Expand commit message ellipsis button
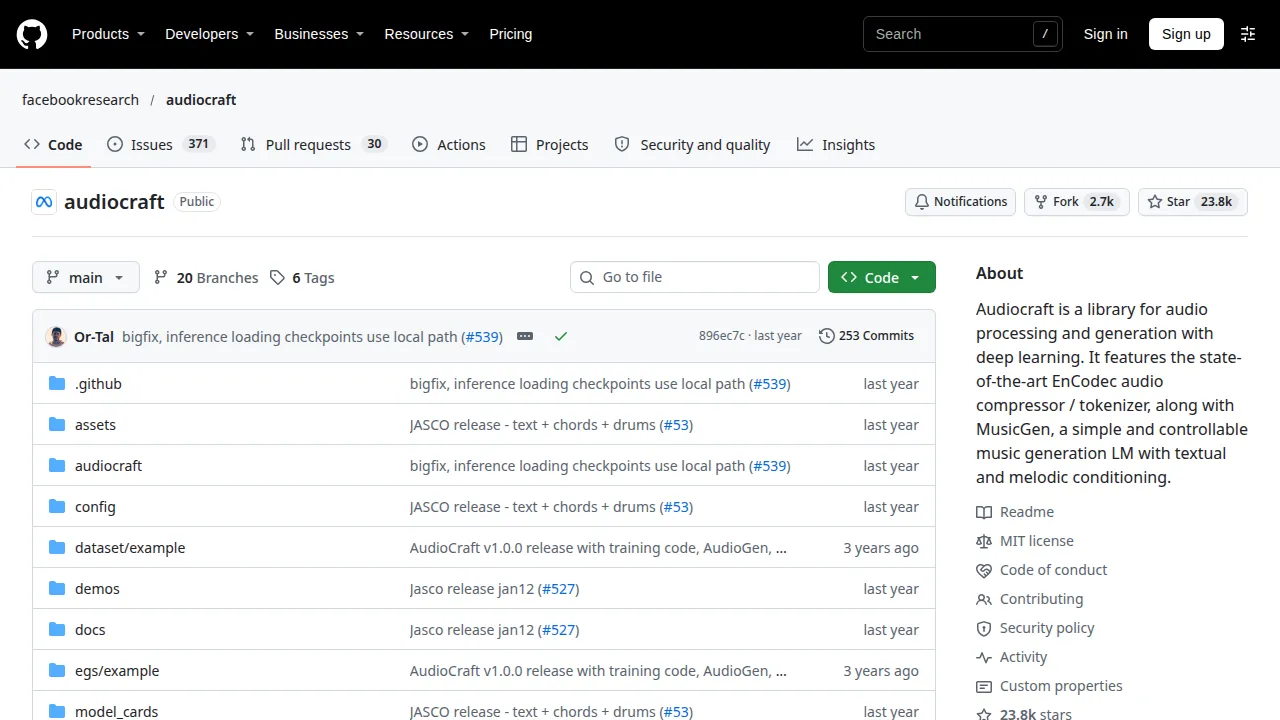 pos(525,336)
